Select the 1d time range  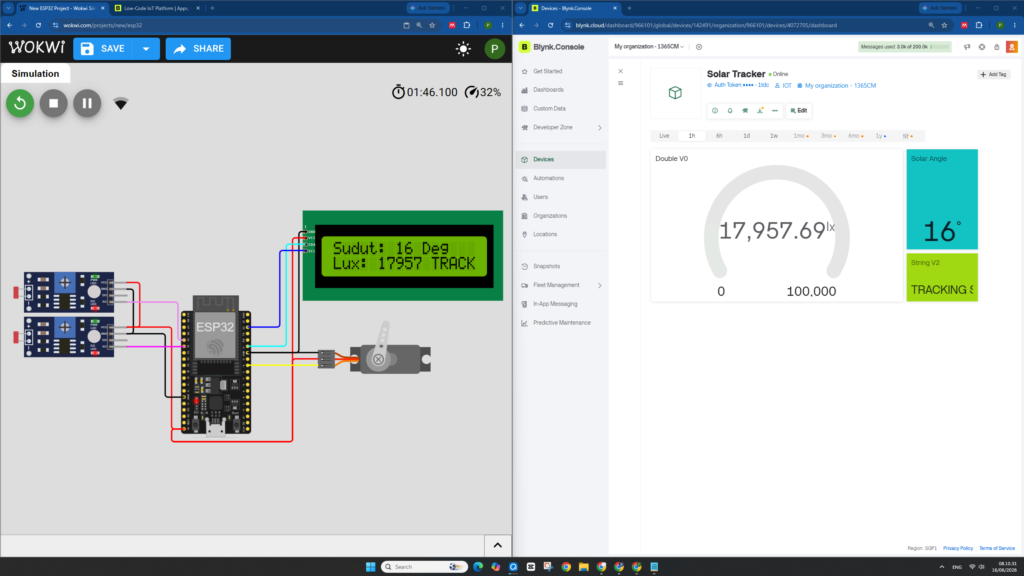[x=746, y=136]
